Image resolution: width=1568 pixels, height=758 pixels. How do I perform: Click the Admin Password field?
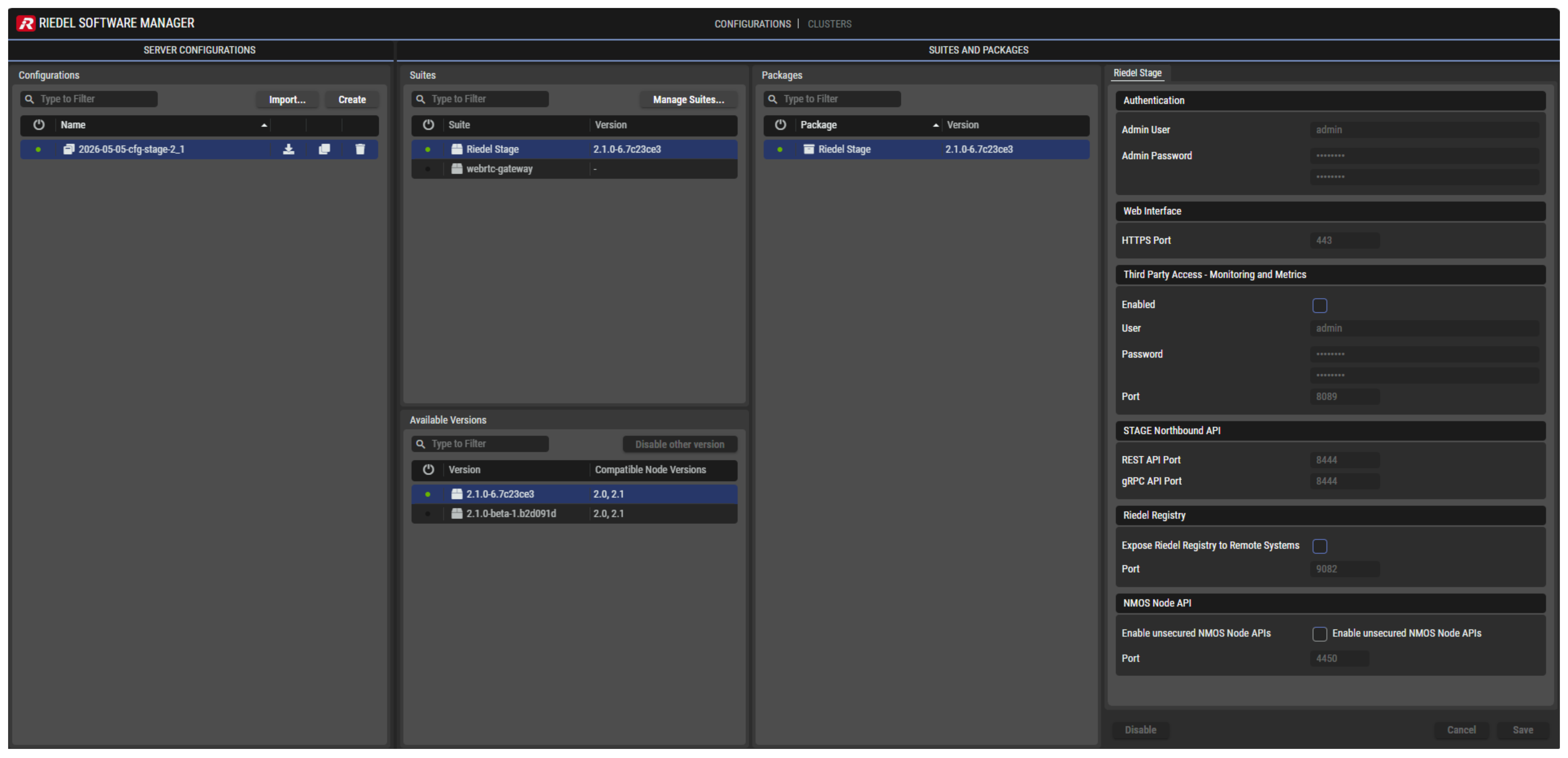tap(1424, 156)
